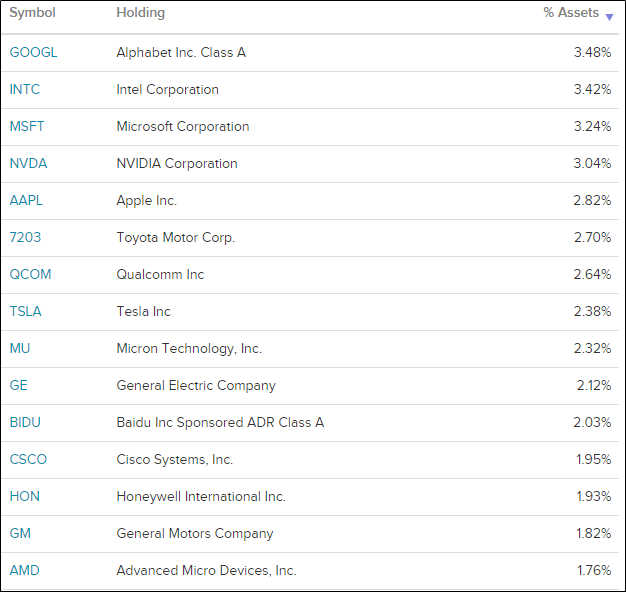Open the AAPL symbol link
This screenshot has height=592, width=626.
coord(26,200)
